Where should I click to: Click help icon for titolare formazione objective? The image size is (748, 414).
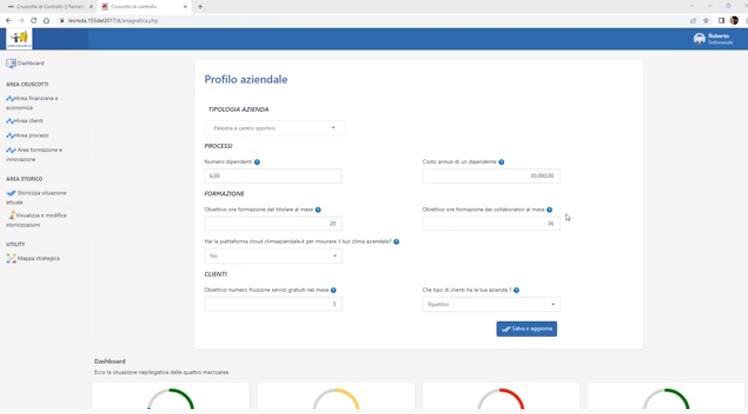[x=318, y=210]
